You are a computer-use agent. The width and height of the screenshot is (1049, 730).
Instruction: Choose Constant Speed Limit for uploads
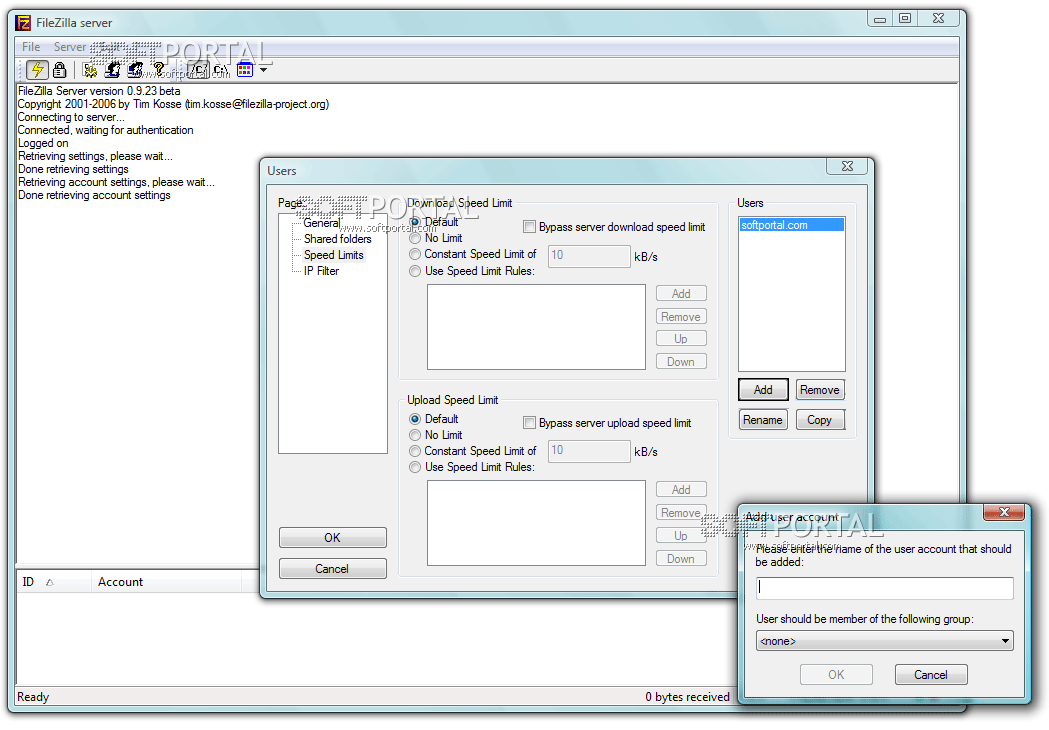point(415,451)
